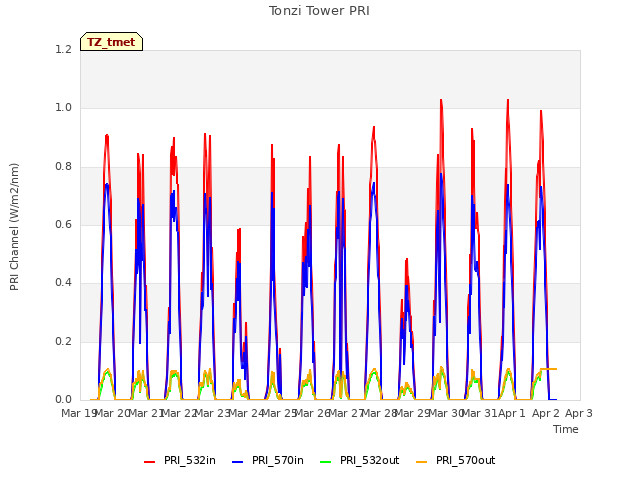640x480 pixels.
Task: Click the low red peak on Mar 29
Action: coord(407,259)
